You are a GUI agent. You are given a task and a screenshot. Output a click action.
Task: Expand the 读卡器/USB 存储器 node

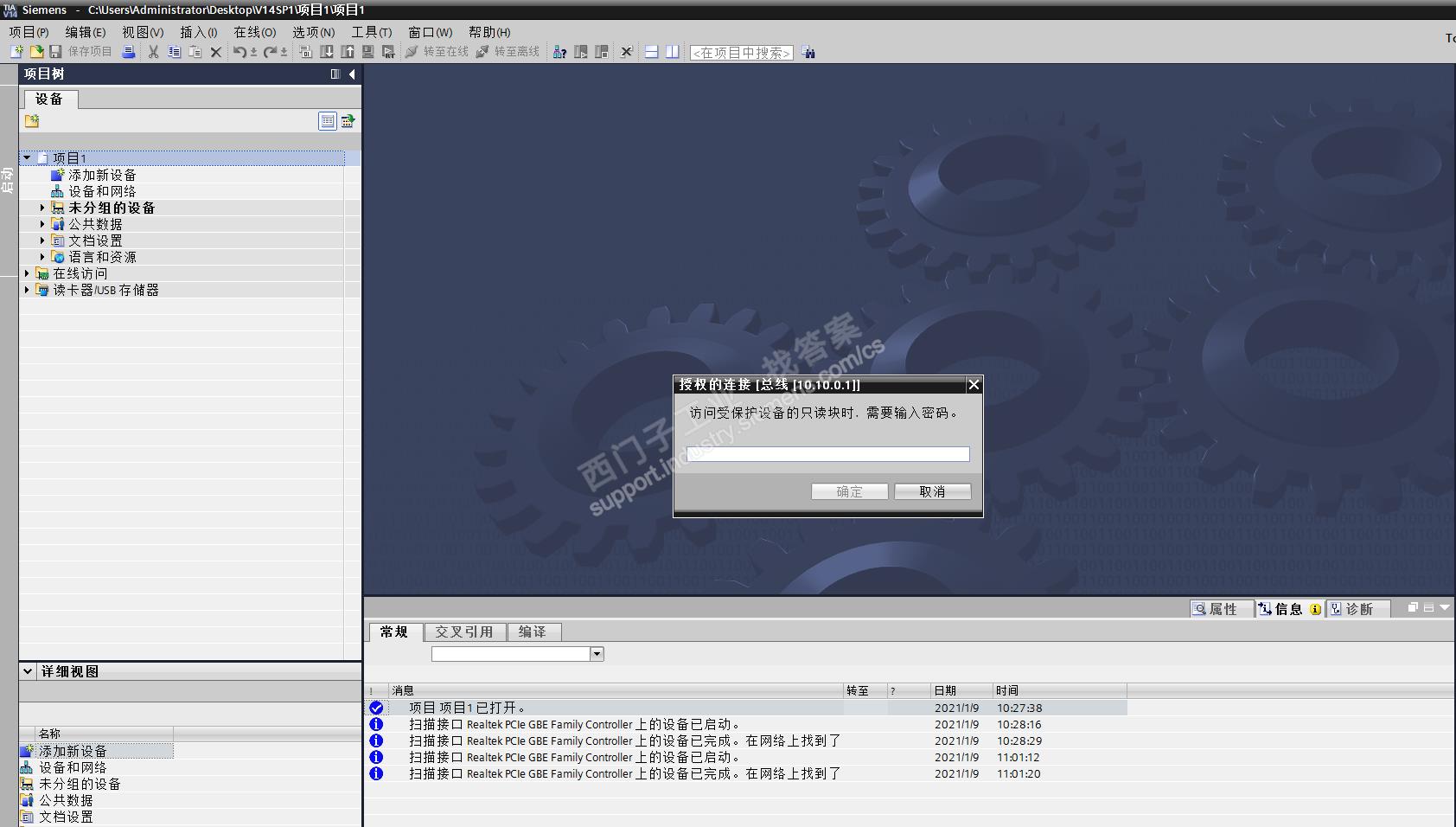pos(27,290)
